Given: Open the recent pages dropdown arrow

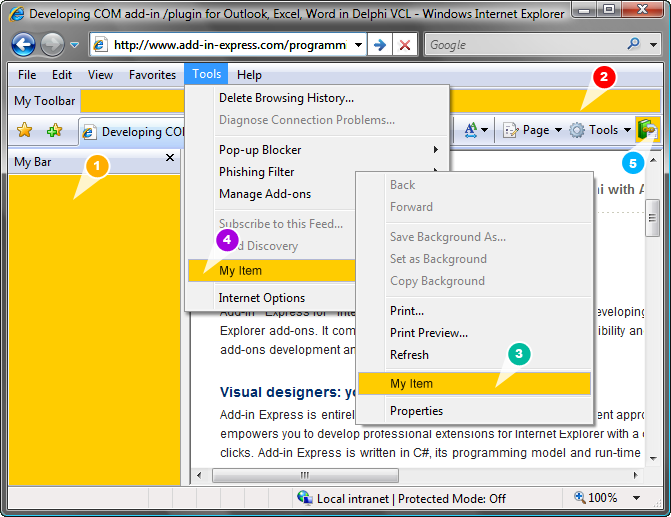Looking at the screenshot, I should 75,46.
